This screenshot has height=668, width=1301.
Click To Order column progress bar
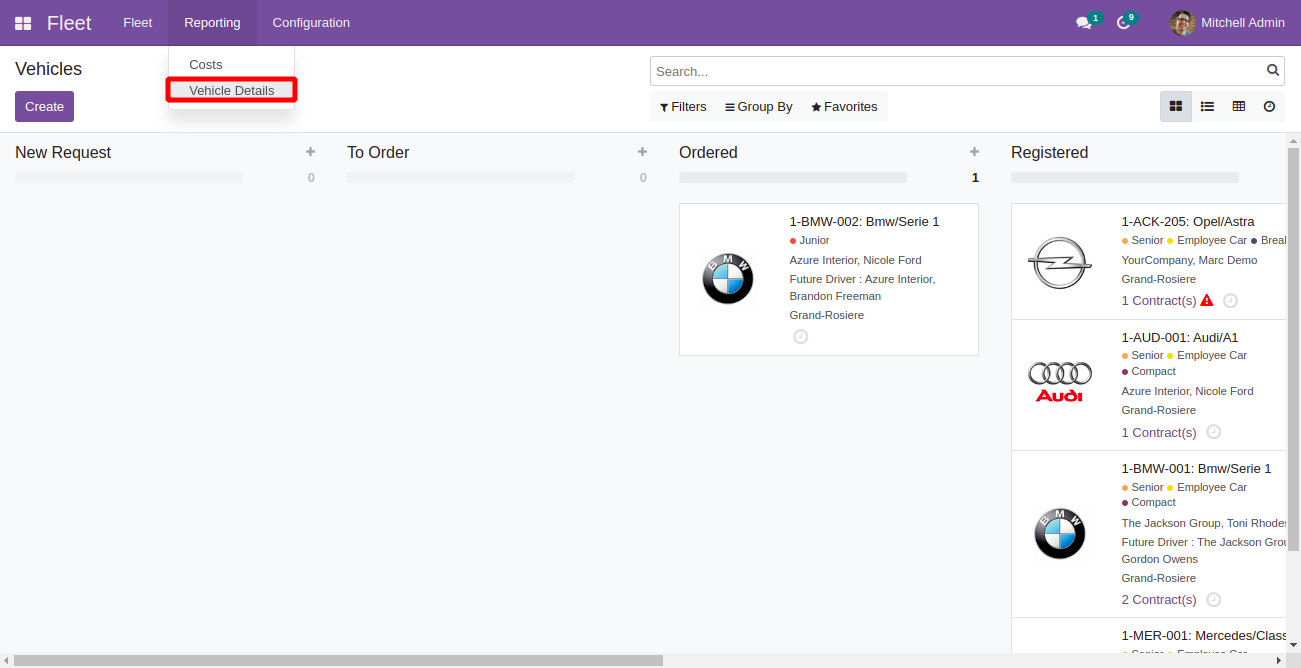(x=461, y=177)
